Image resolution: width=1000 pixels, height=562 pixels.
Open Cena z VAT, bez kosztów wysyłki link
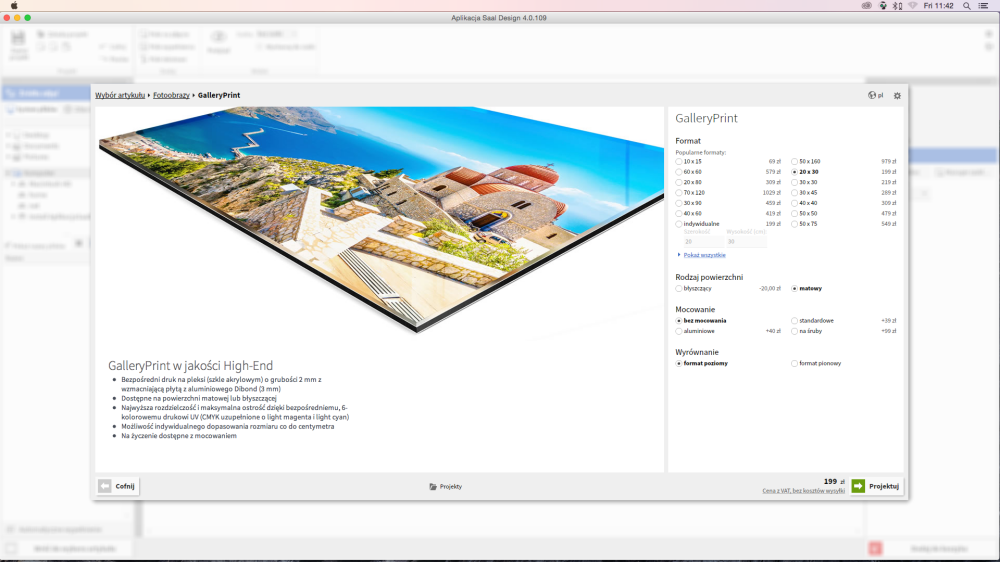pos(803,491)
